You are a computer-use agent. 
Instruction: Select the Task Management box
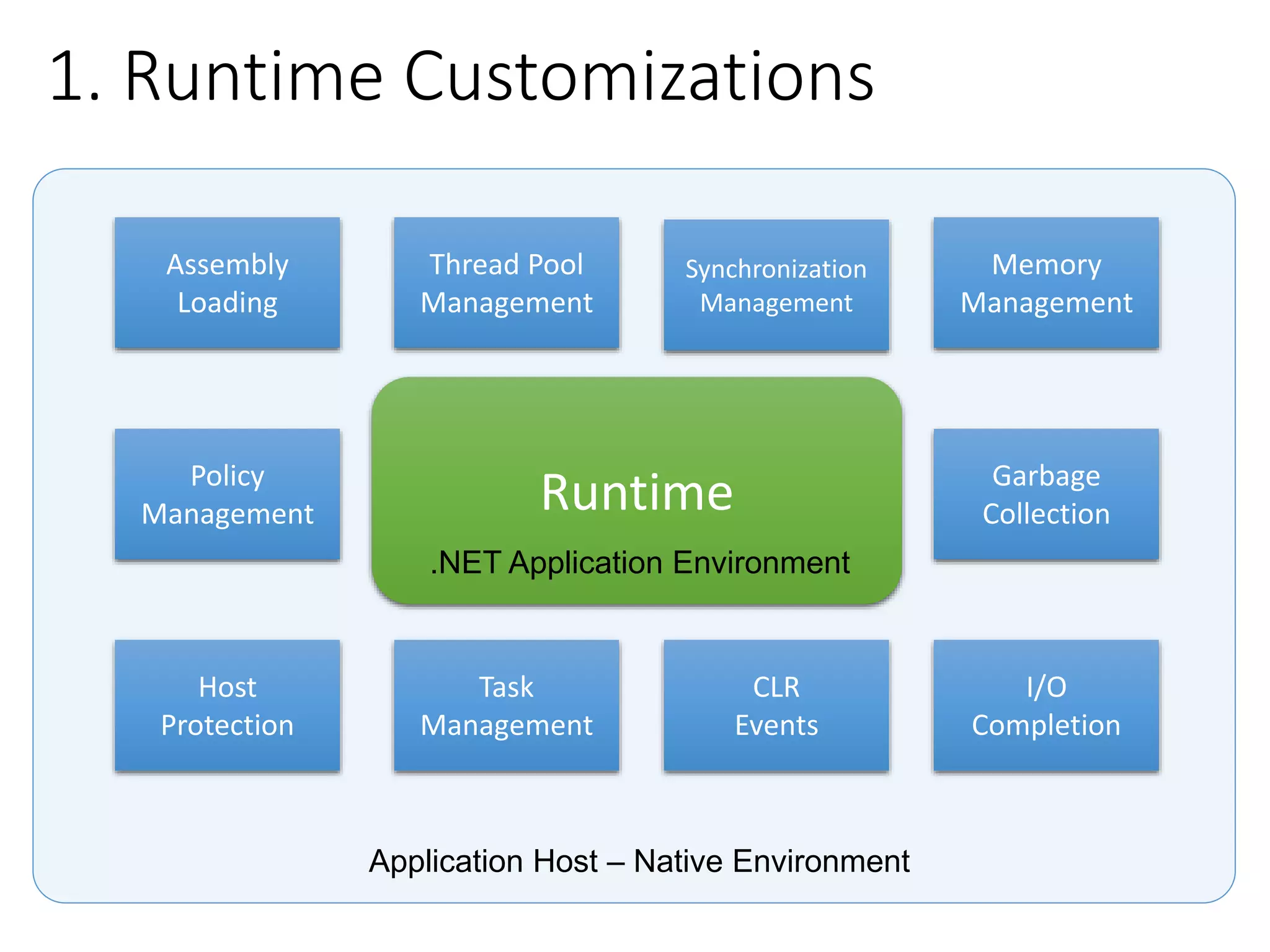tap(507, 706)
